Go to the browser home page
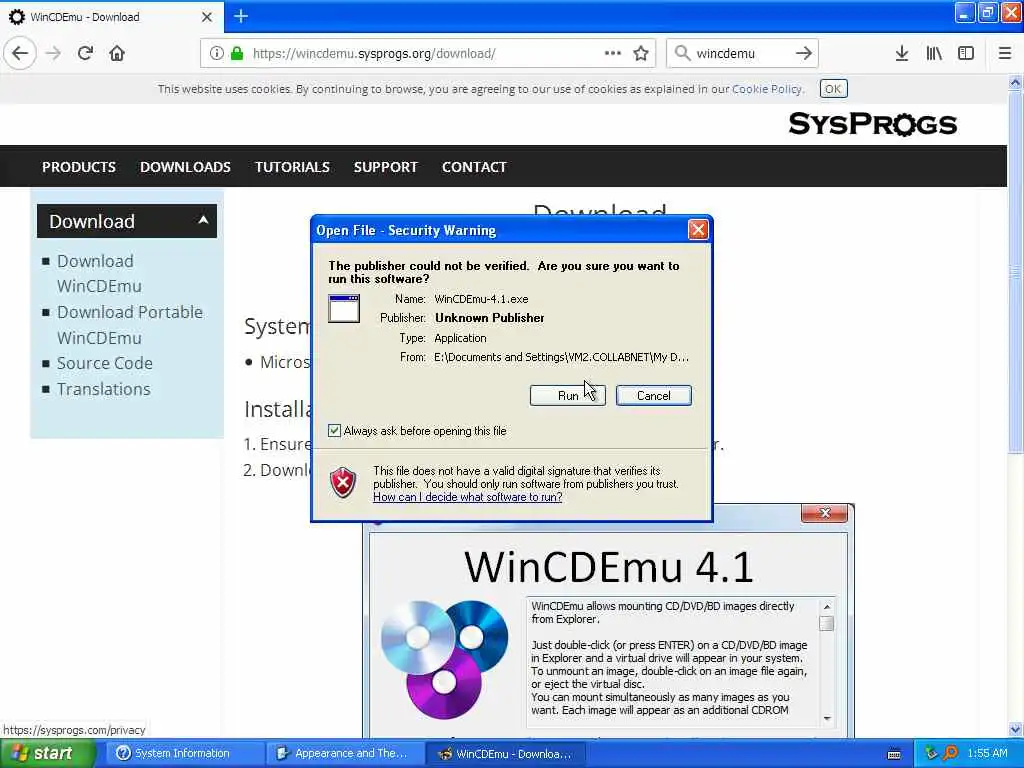The width and height of the screenshot is (1024, 768). tap(117, 53)
